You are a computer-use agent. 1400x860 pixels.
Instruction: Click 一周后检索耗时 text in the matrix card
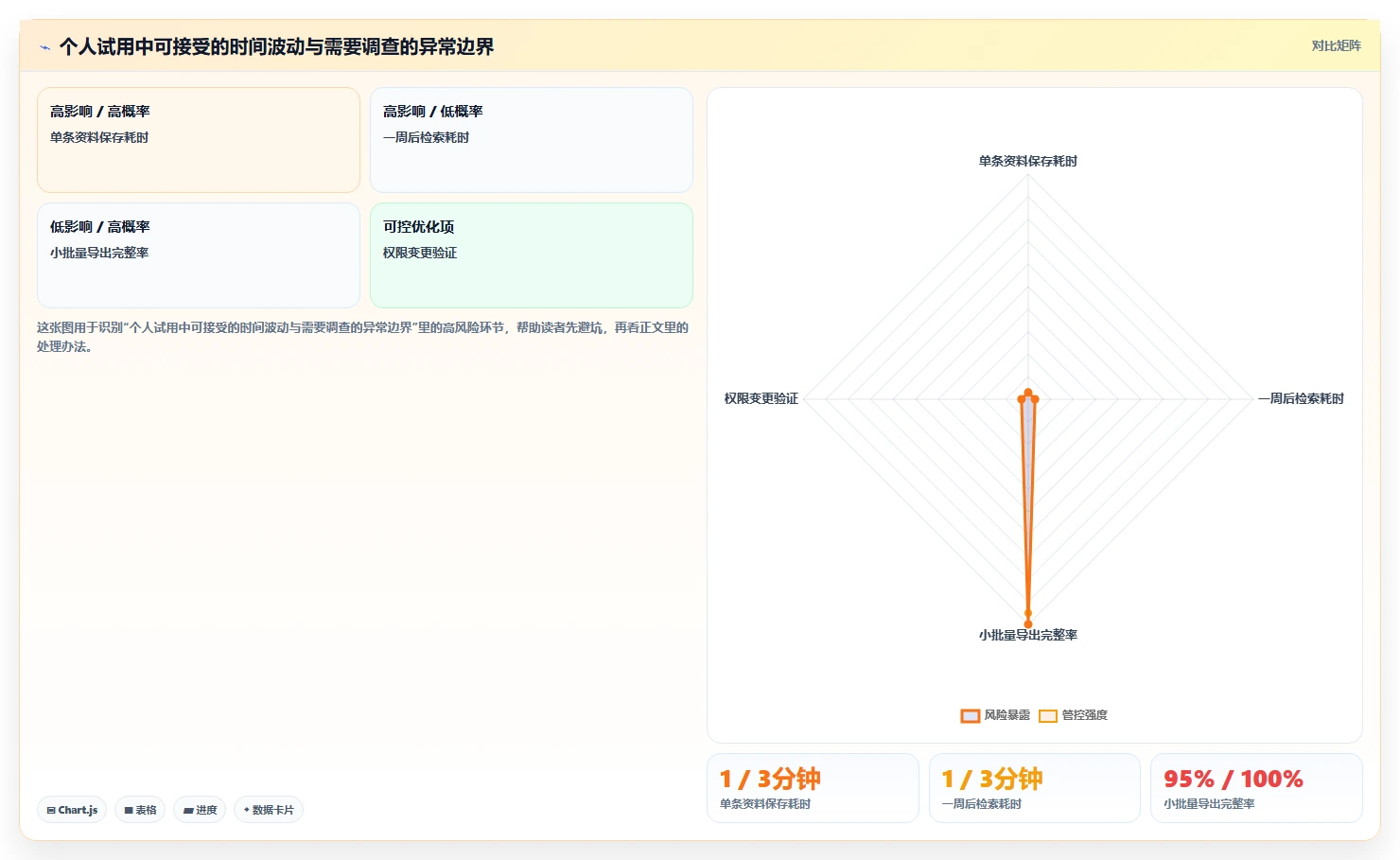coord(426,137)
